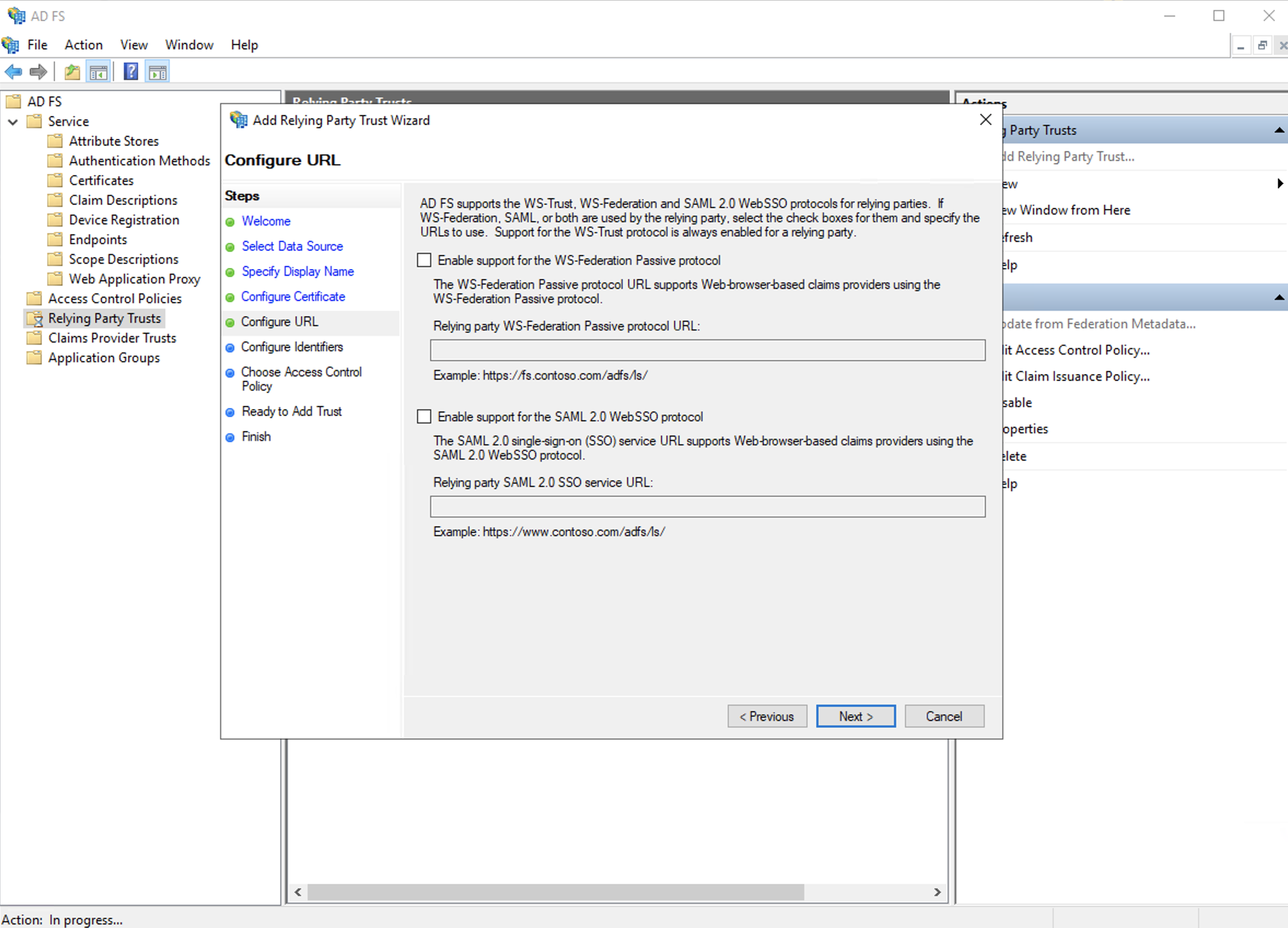Screen dimensions: 1288x928
Task: Click the Endpoints folder icon
Action: tap(55, 239)
